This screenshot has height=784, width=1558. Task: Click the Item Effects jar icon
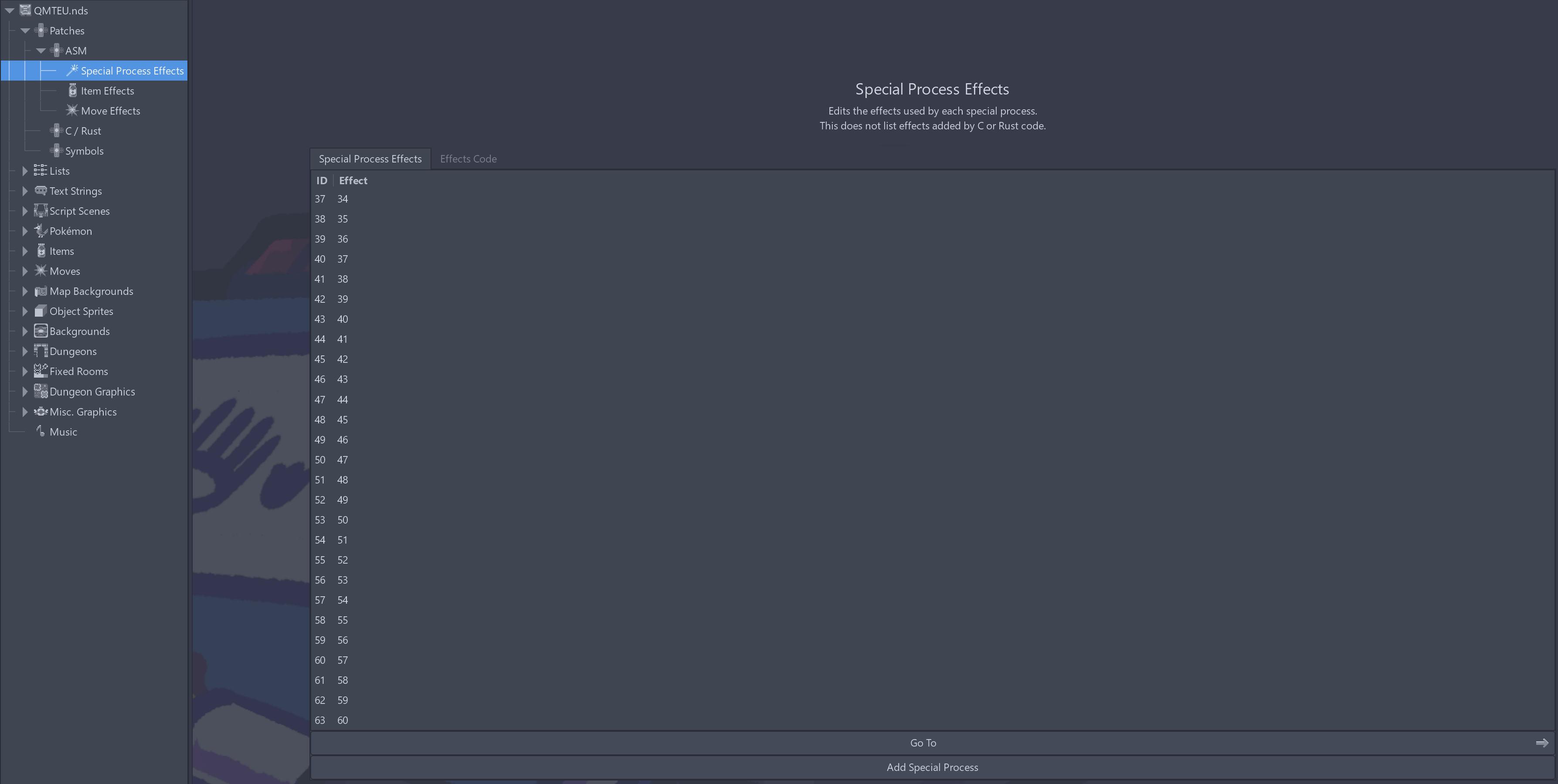(x=73, y=91)
